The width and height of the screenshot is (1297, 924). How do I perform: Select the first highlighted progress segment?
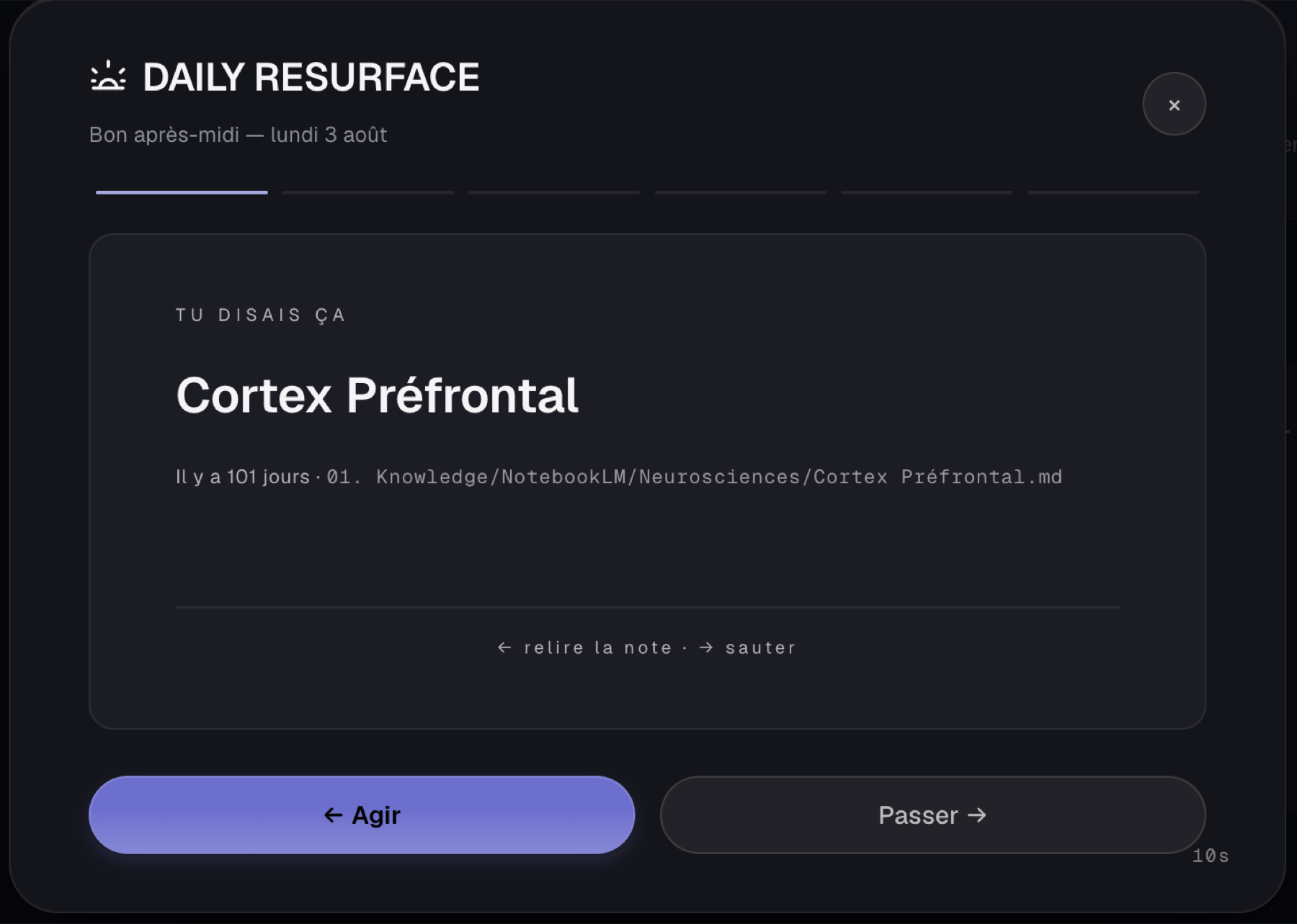click(x=182, y=192)
